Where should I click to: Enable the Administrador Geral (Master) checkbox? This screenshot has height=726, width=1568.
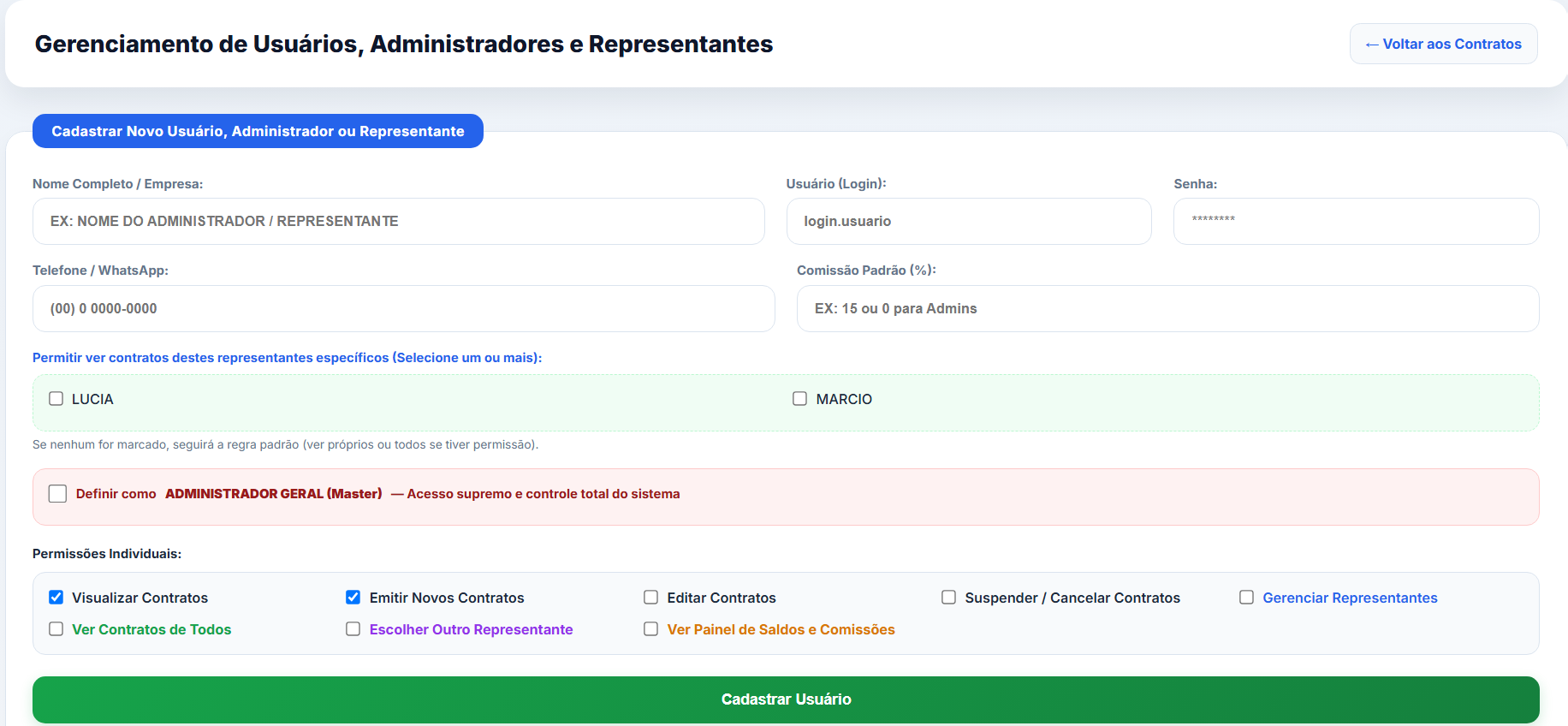(x=57, y=494)
